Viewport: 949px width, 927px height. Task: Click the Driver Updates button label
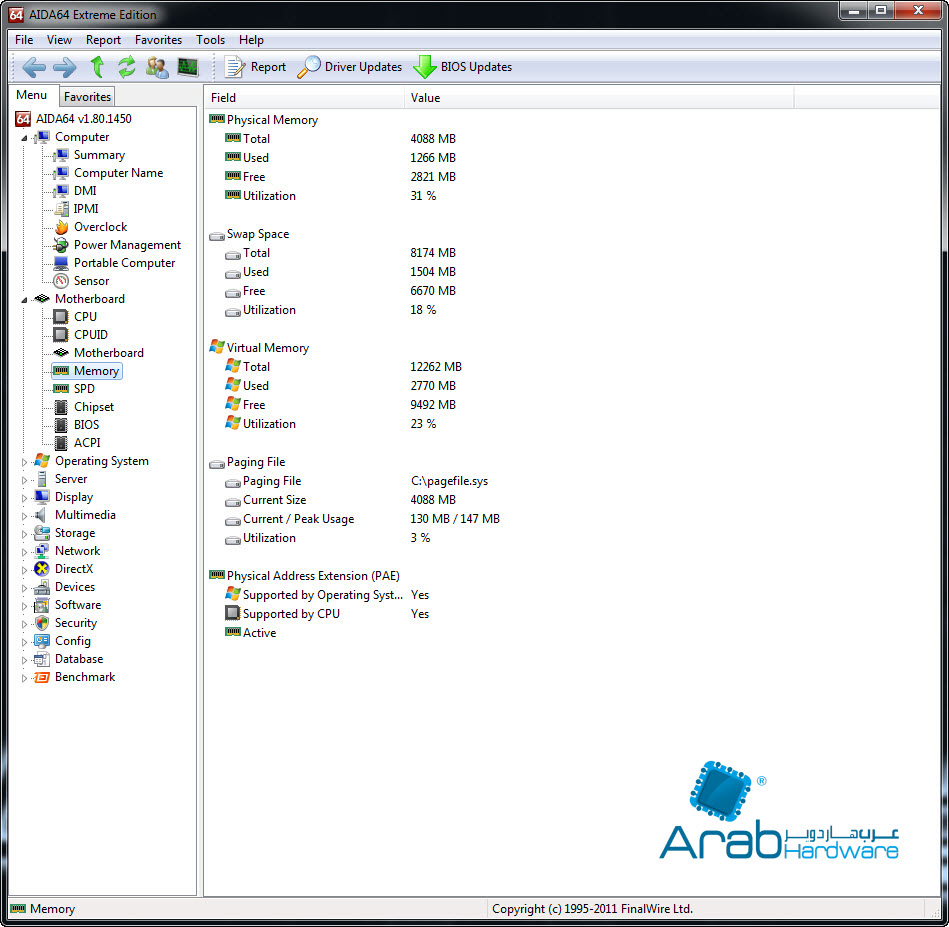(x=363, y=67)
